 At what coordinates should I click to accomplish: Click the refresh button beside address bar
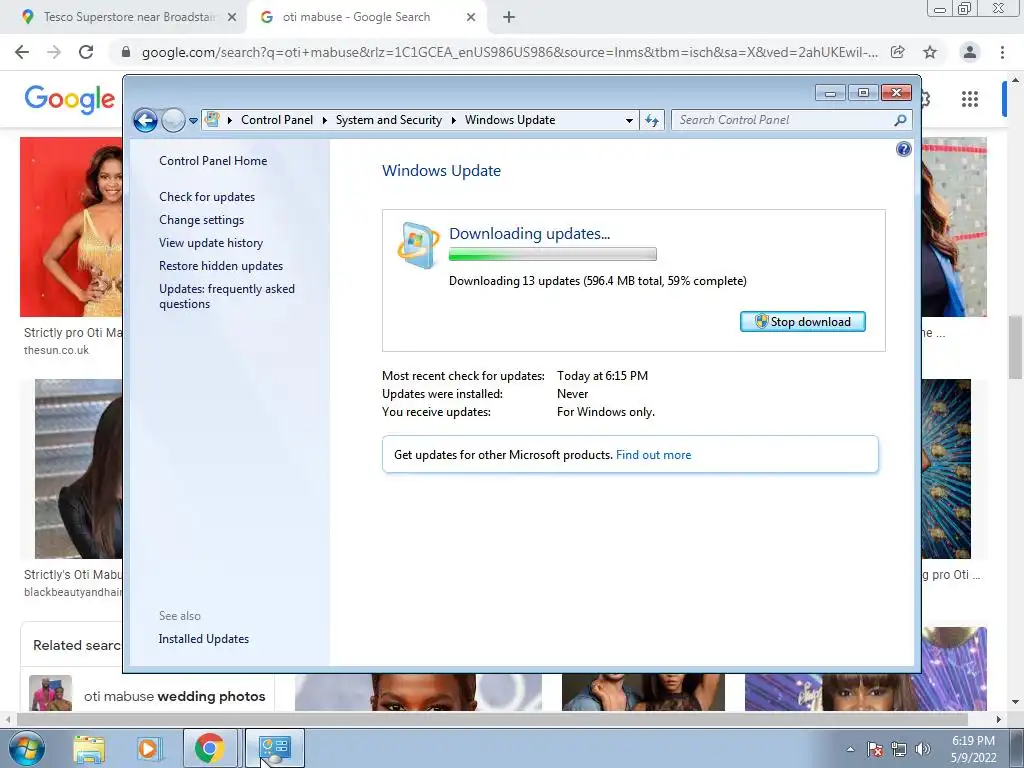652,120
